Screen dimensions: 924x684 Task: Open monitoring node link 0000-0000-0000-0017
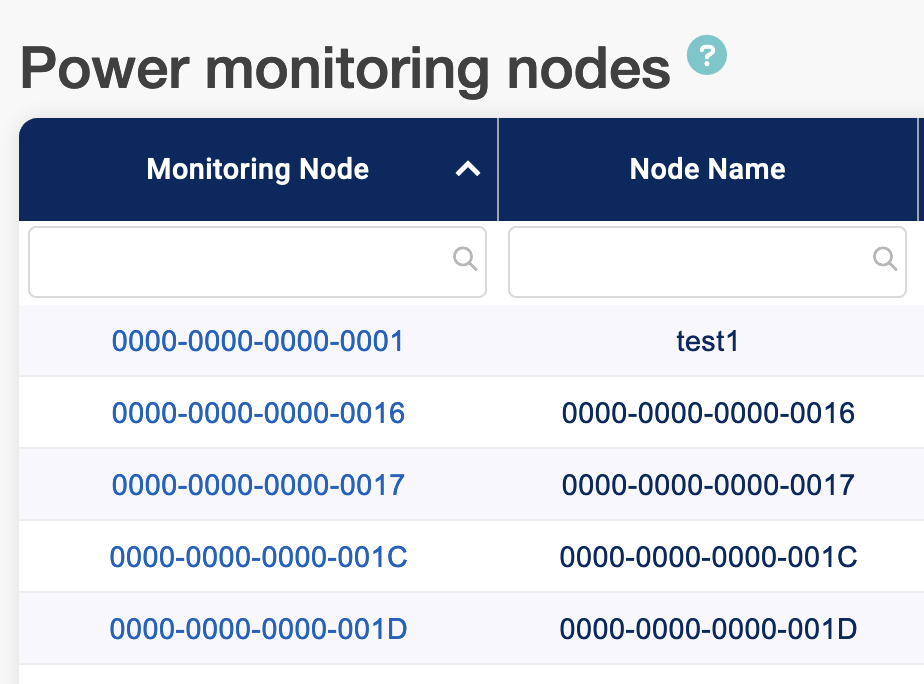pyautogui.click(x=258, y=485)
